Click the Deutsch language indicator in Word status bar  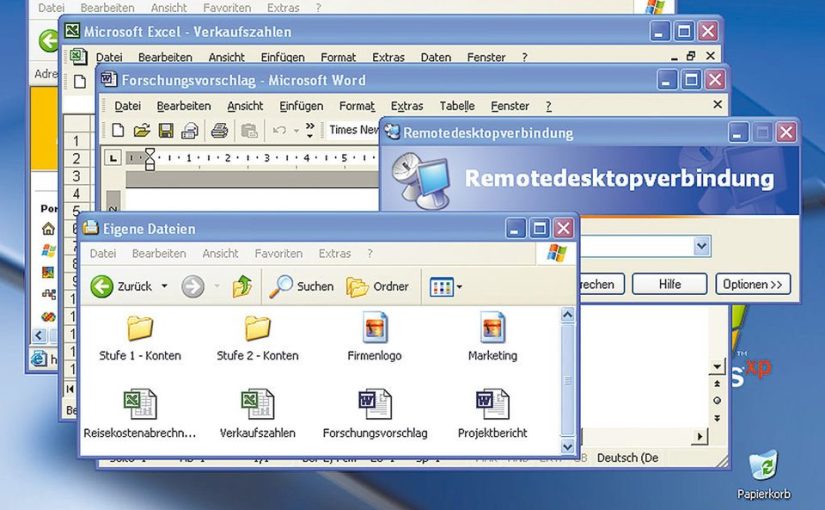(x=628, y=458)
